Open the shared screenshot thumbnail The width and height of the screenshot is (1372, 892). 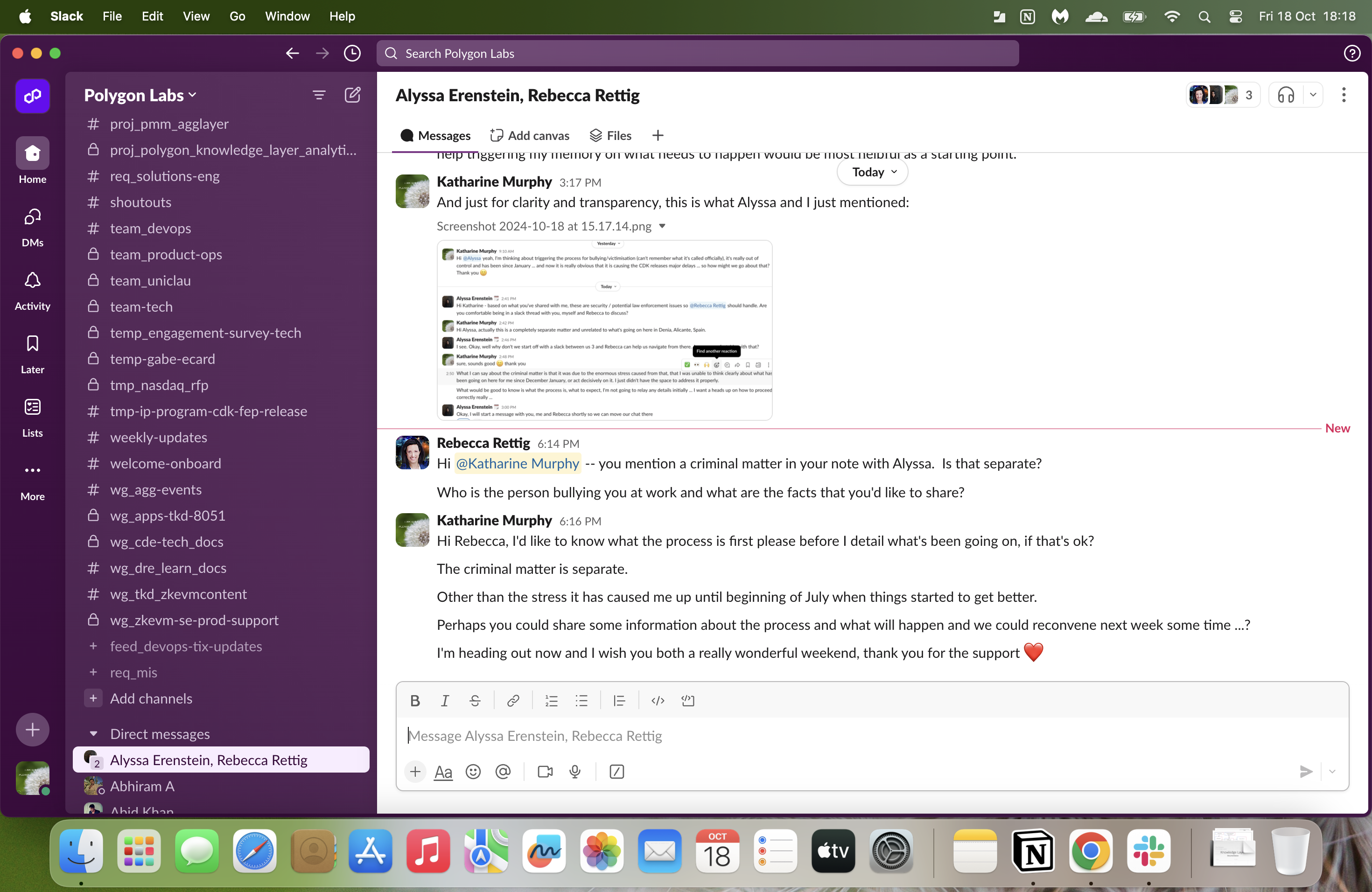[x=604, y=330]
